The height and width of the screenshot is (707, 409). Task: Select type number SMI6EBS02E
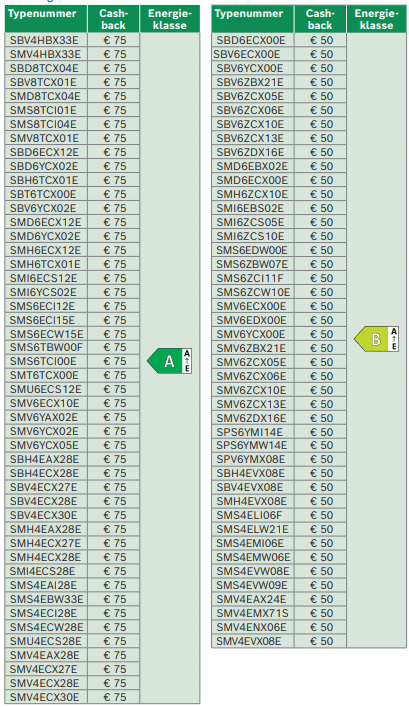tap(250, 208)
